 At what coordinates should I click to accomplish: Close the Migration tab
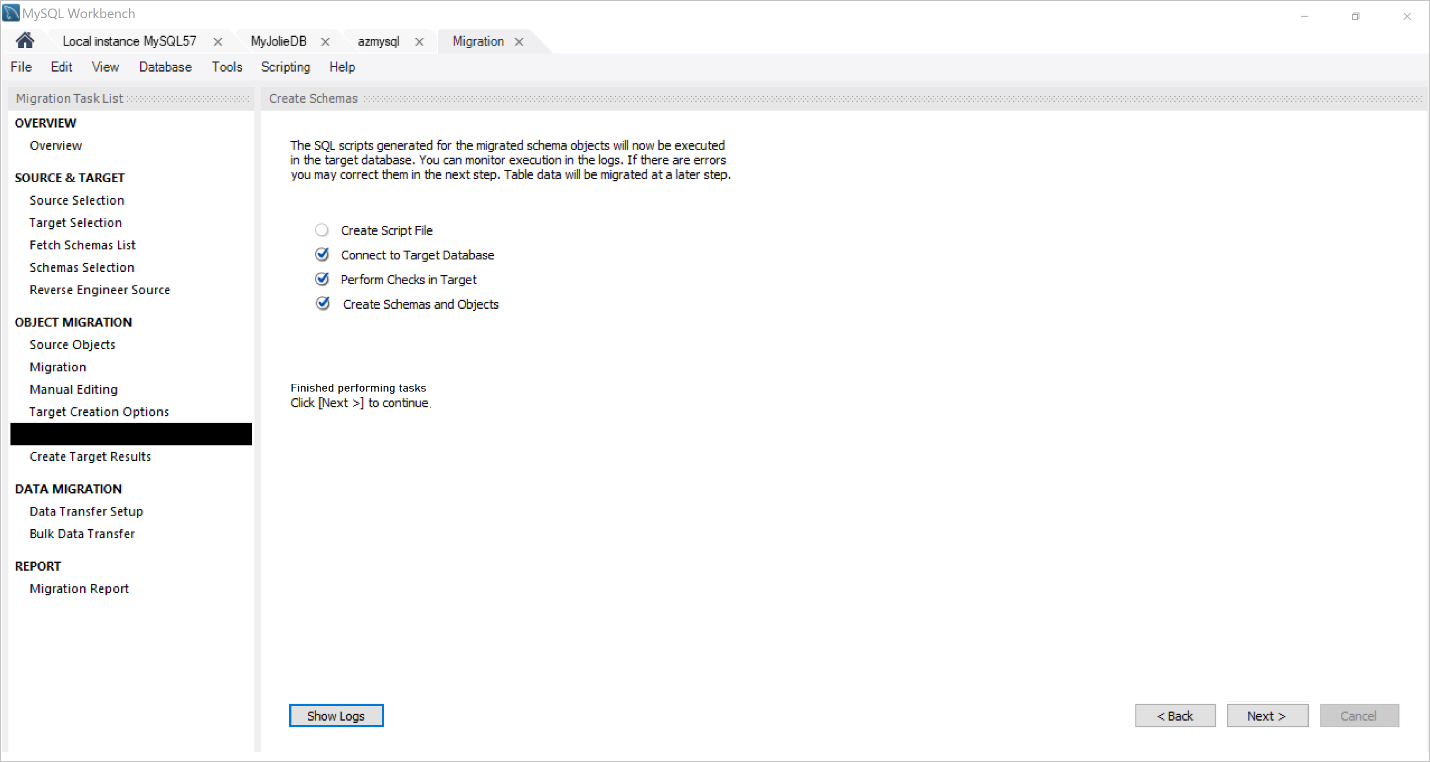pyautogui.click(x=519, y=42)
